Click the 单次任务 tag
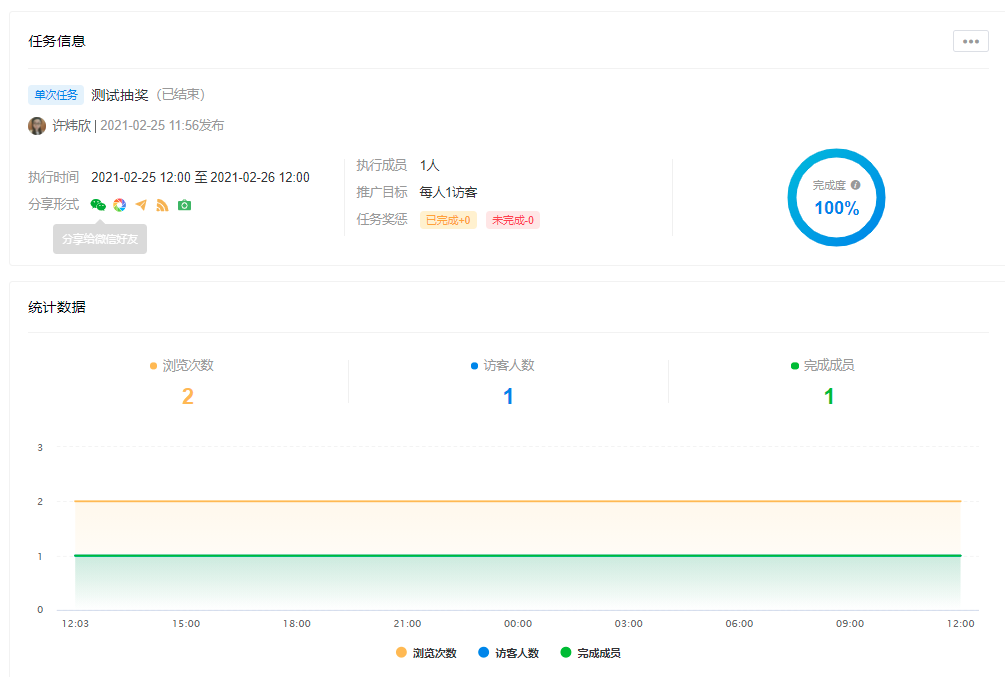The height and width of the screenshot is (677, 1005). point(56,95)
